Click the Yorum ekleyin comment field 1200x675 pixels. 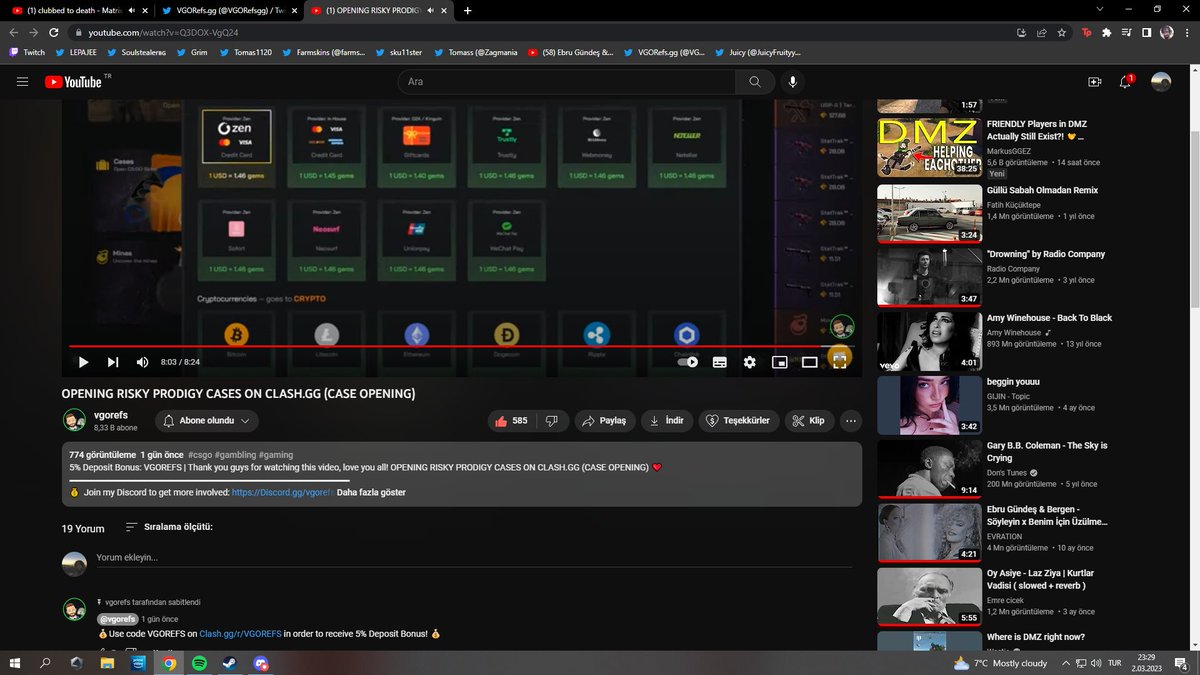[x=476, y=558]
